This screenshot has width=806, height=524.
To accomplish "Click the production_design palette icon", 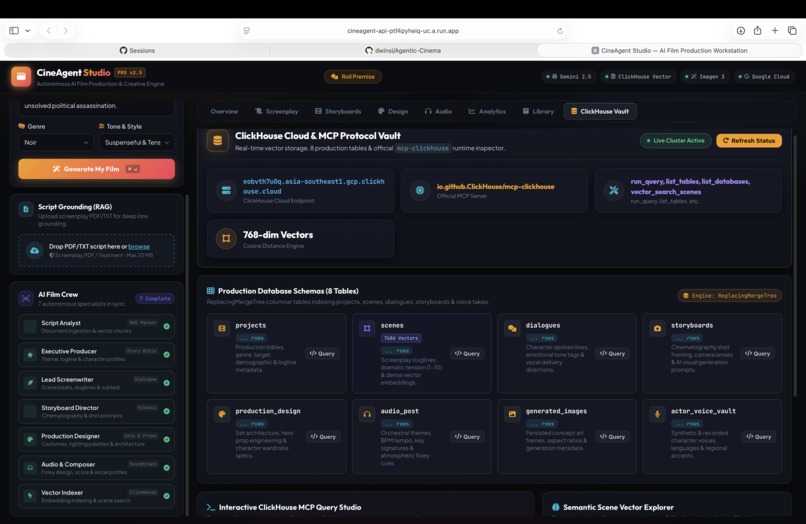I will coord(222,414).
